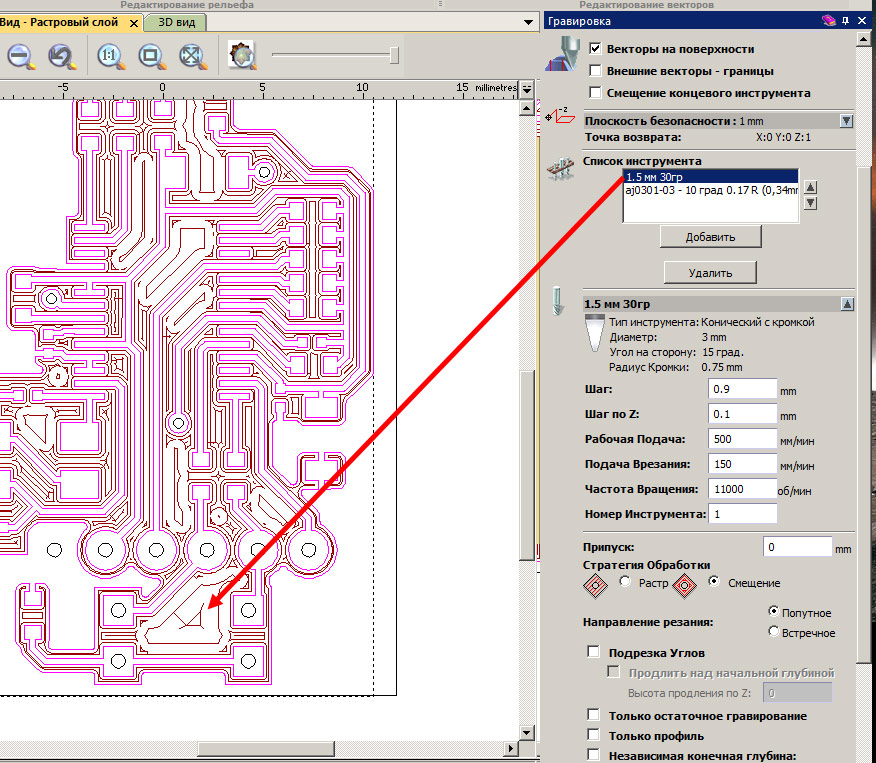Screen dimensions: 876x763
Task: Open the view tabs dropdown arrow
Action: [528, 22]
